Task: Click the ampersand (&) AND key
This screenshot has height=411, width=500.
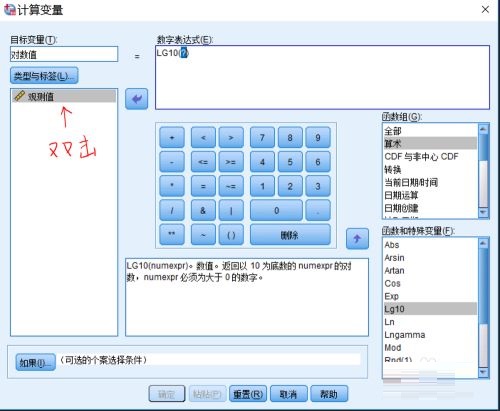Action: click(x=203, y=210)
